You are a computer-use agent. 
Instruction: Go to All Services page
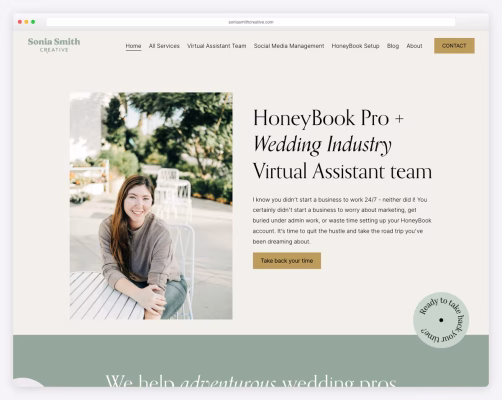(164, 46)
